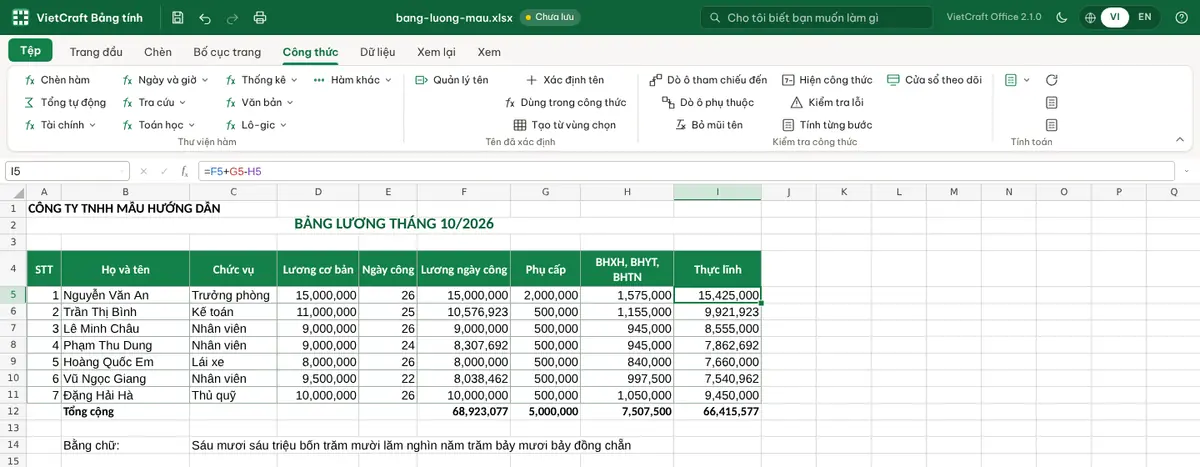Click Chèn hàm to insert function
The image size is (1200, 467).
(57, 80)
